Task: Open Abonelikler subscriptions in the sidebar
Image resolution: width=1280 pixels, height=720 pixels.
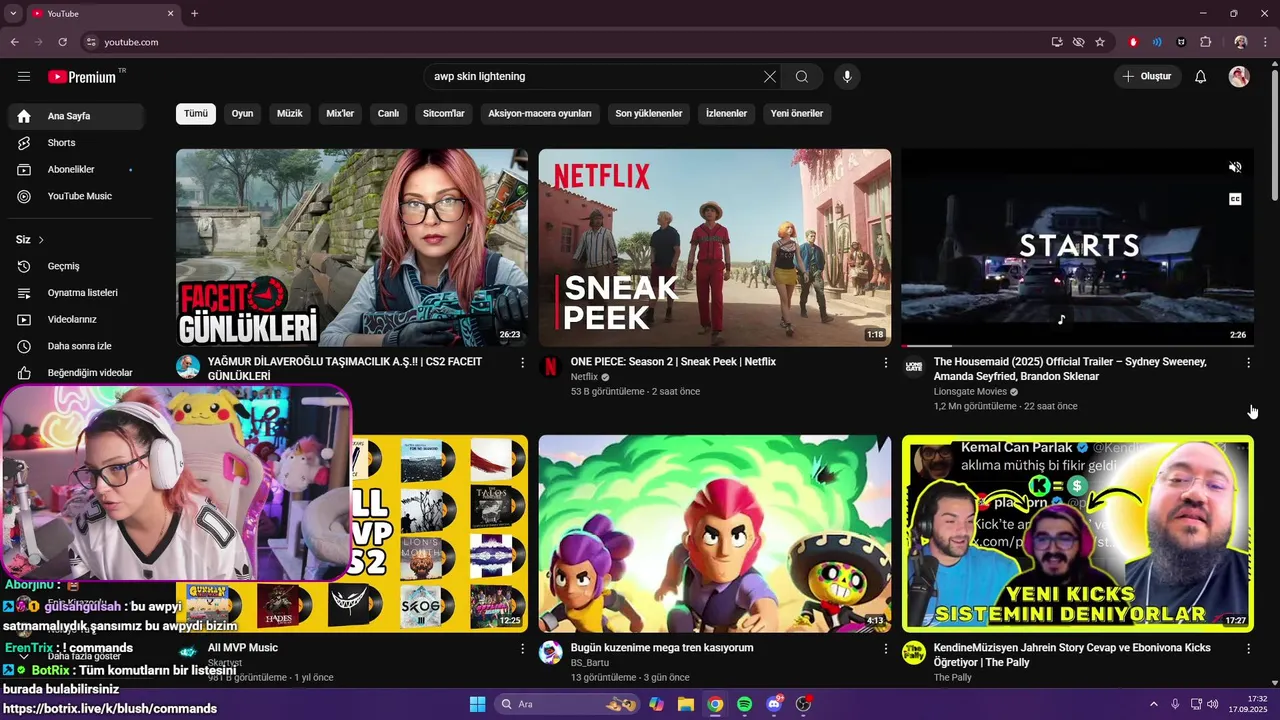Action: (76, 170)
